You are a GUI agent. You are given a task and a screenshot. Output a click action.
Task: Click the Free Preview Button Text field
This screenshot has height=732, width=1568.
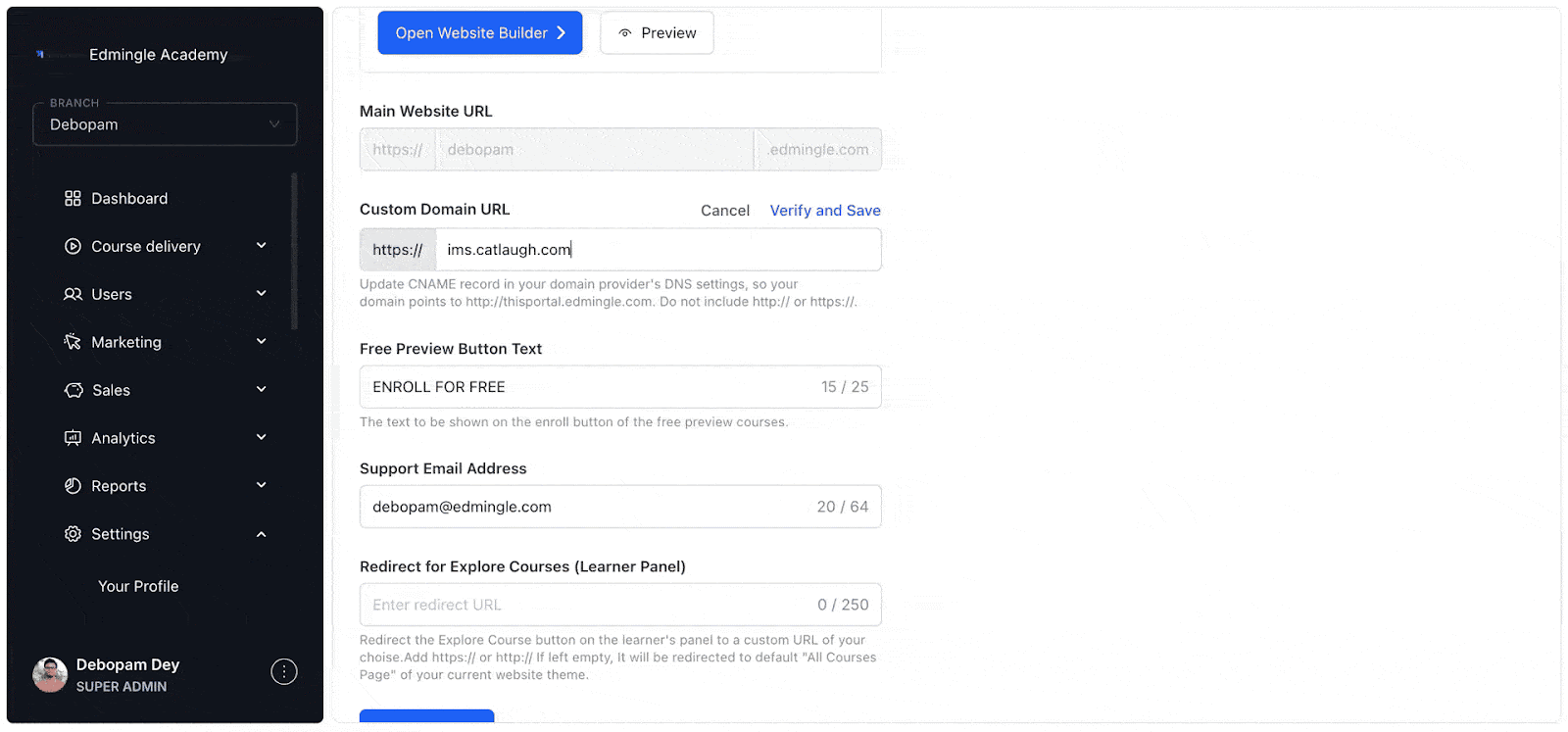click(620, 387)
